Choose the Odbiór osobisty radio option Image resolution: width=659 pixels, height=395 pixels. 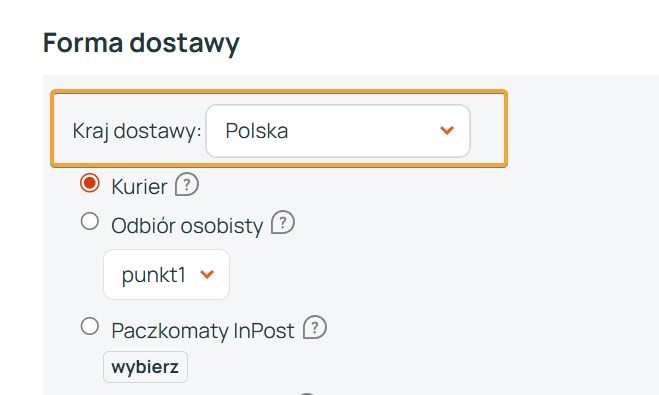[90, 221]
